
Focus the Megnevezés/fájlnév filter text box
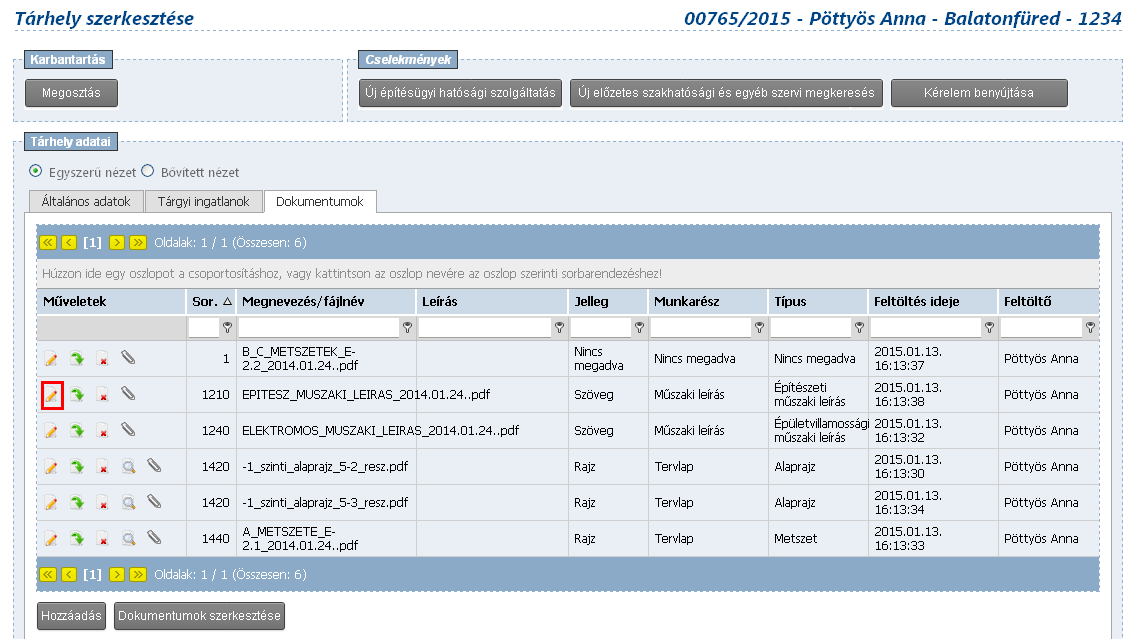[x=319, y=328]
